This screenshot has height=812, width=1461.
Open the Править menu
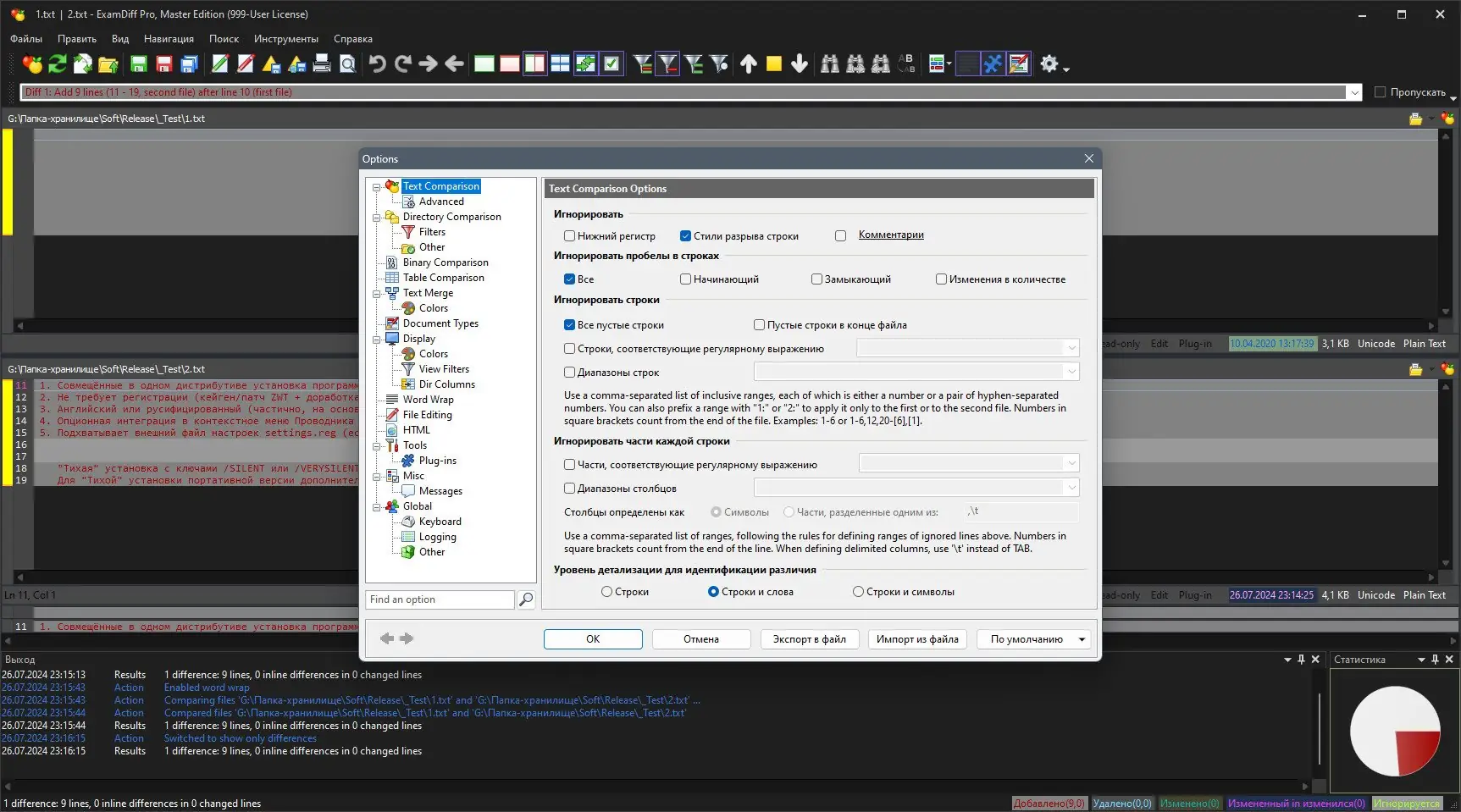(x=77, y=39)
